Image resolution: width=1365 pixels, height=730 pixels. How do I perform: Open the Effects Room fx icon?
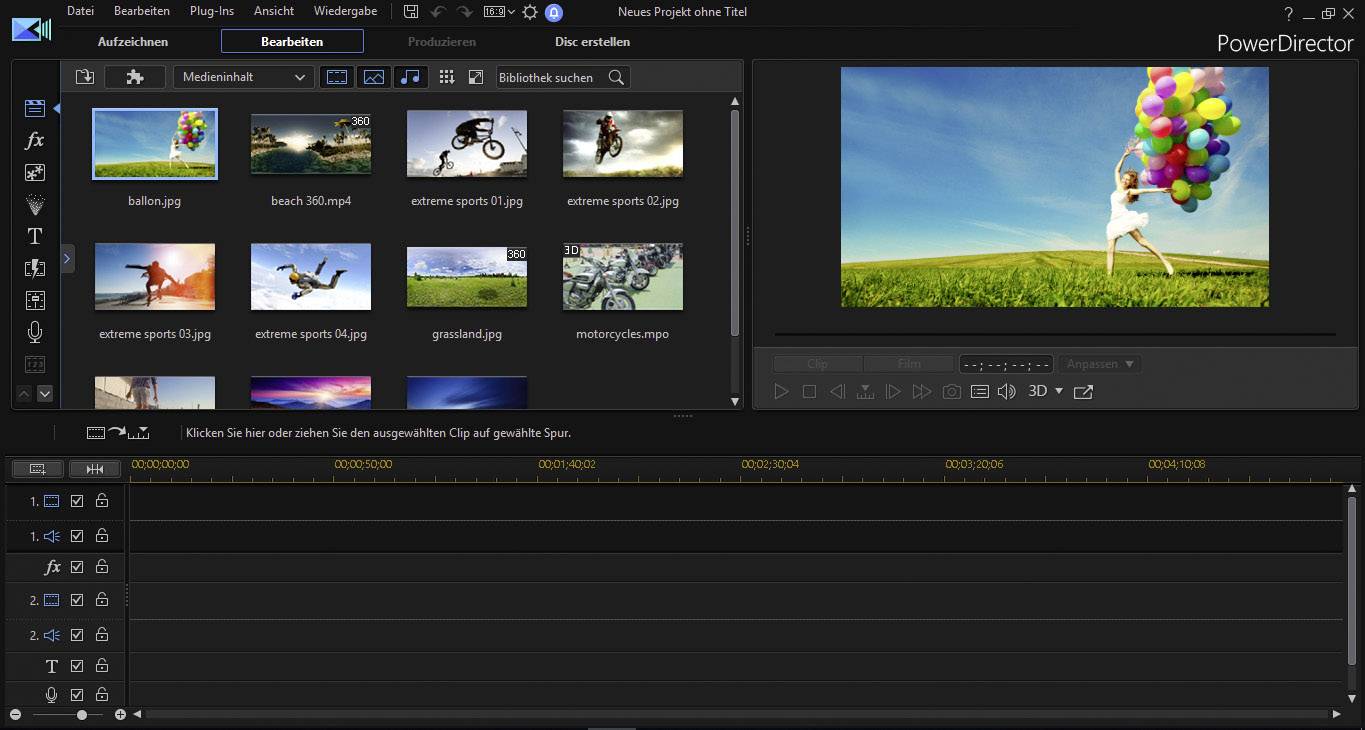pos(34,141)
